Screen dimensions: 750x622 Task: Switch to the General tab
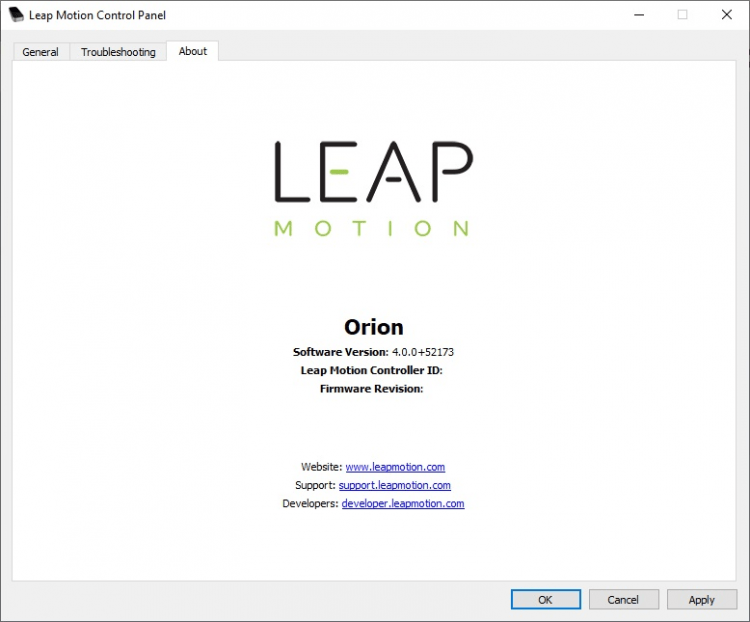click(x=41, y=52)
